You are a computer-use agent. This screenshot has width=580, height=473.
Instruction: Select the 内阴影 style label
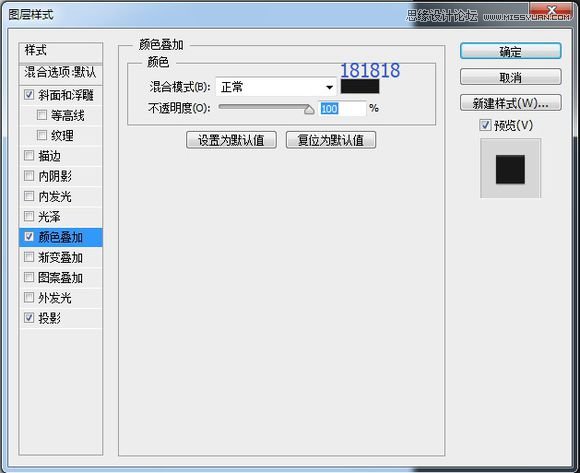click(55, 176)
